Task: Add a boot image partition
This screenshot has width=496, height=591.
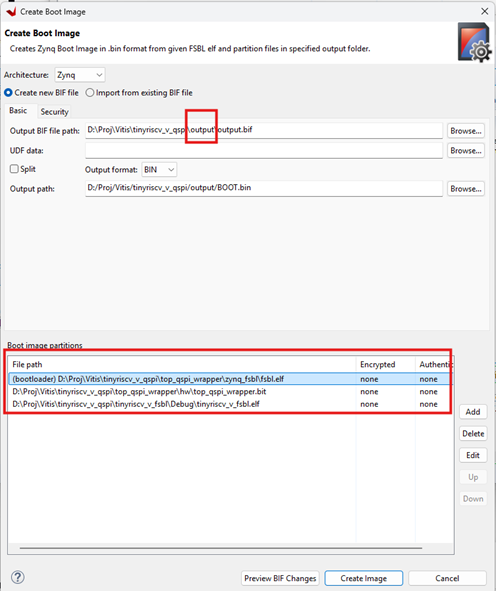Action: pos(473,412)
